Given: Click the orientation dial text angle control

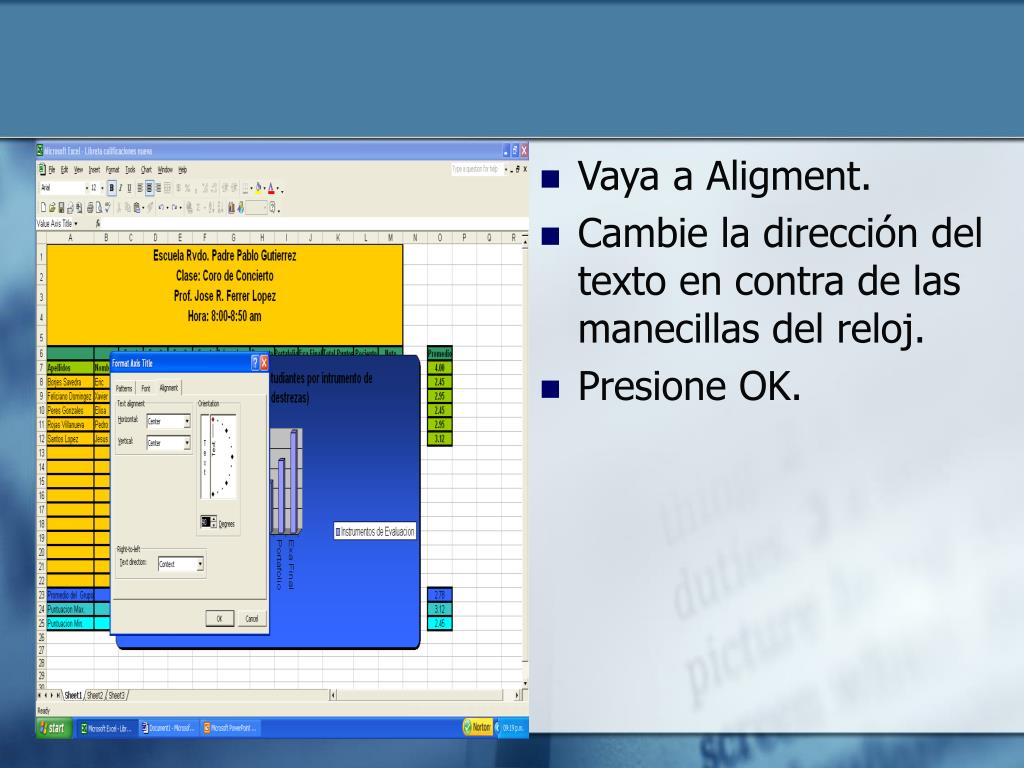Looking at the screenshot, I should click(x=223, y=456).
